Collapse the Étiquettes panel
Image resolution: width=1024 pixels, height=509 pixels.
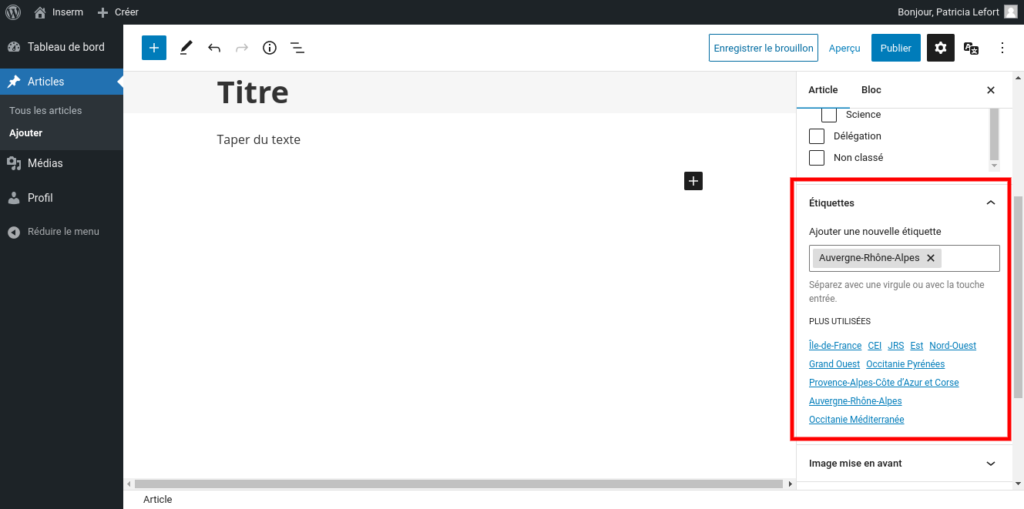(990, 203)
